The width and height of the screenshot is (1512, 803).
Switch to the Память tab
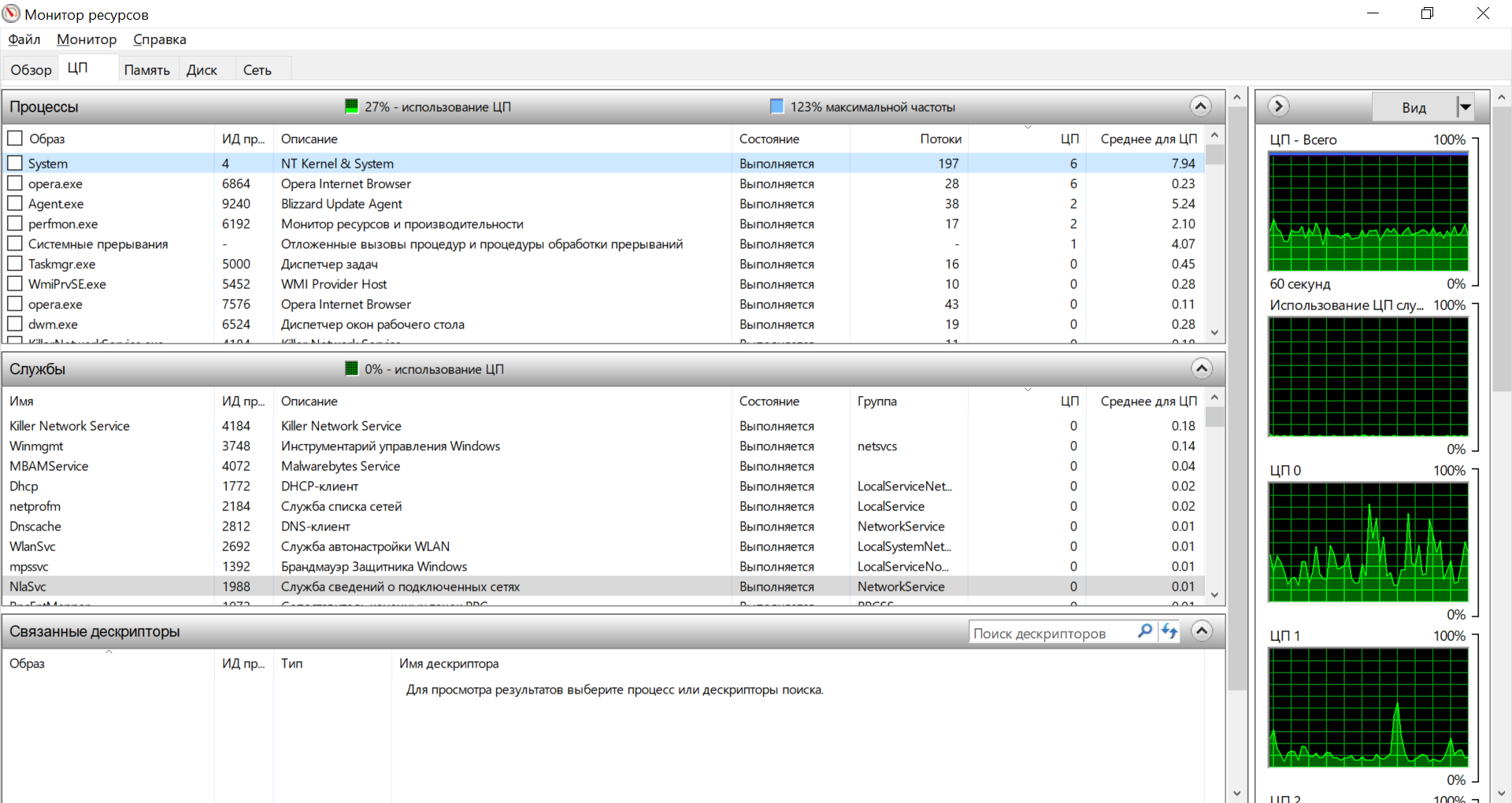[147, 70]
